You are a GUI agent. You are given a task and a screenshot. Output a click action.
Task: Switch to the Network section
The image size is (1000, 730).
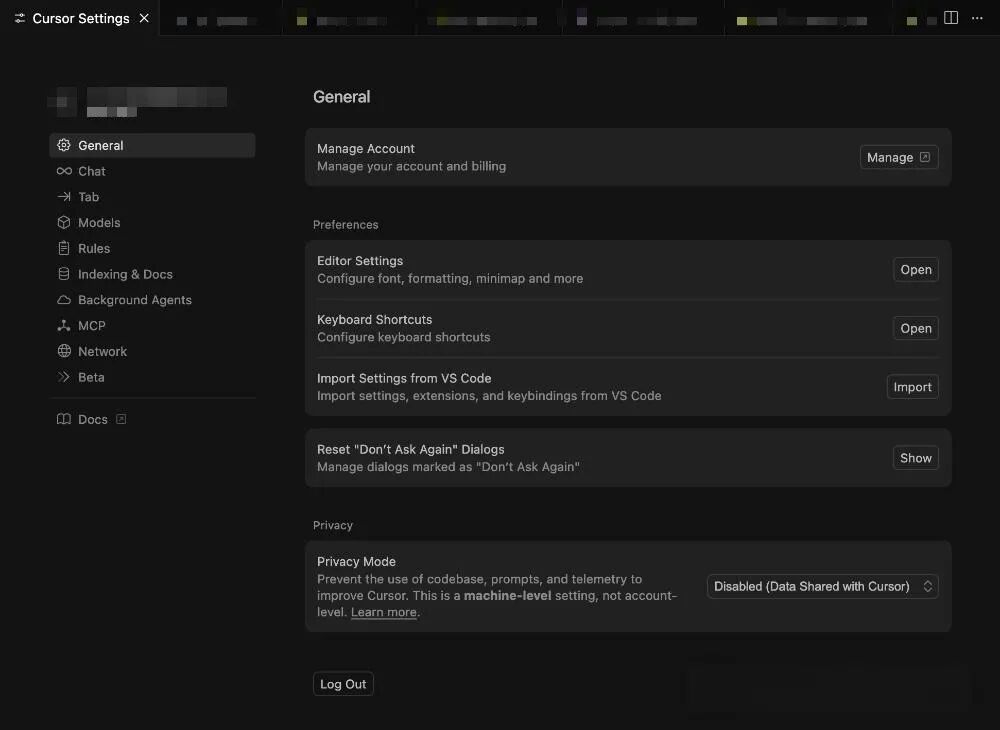click(152, 351)
